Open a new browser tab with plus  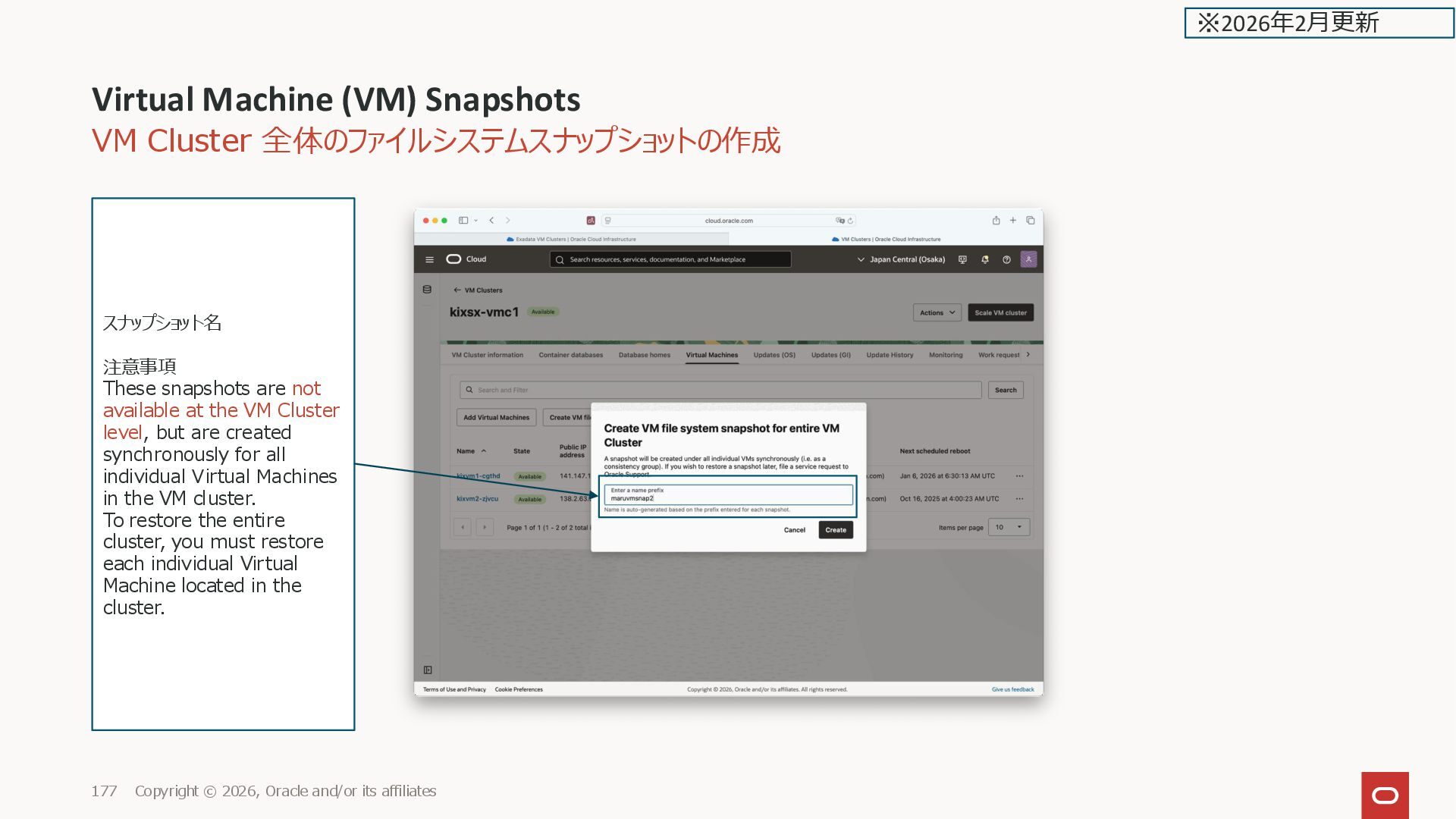[x=1012, y=221]
